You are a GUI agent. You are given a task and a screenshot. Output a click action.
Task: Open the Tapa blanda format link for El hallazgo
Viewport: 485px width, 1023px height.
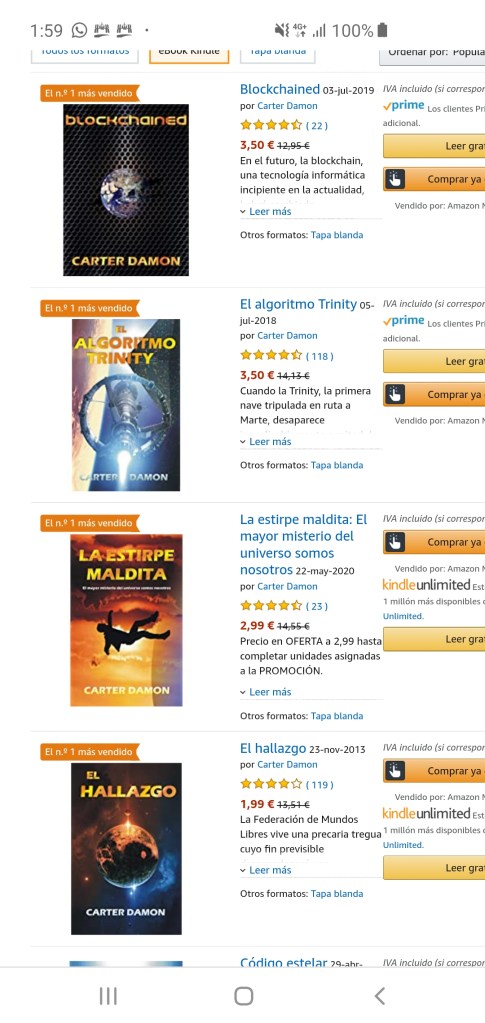coord(337,894)
